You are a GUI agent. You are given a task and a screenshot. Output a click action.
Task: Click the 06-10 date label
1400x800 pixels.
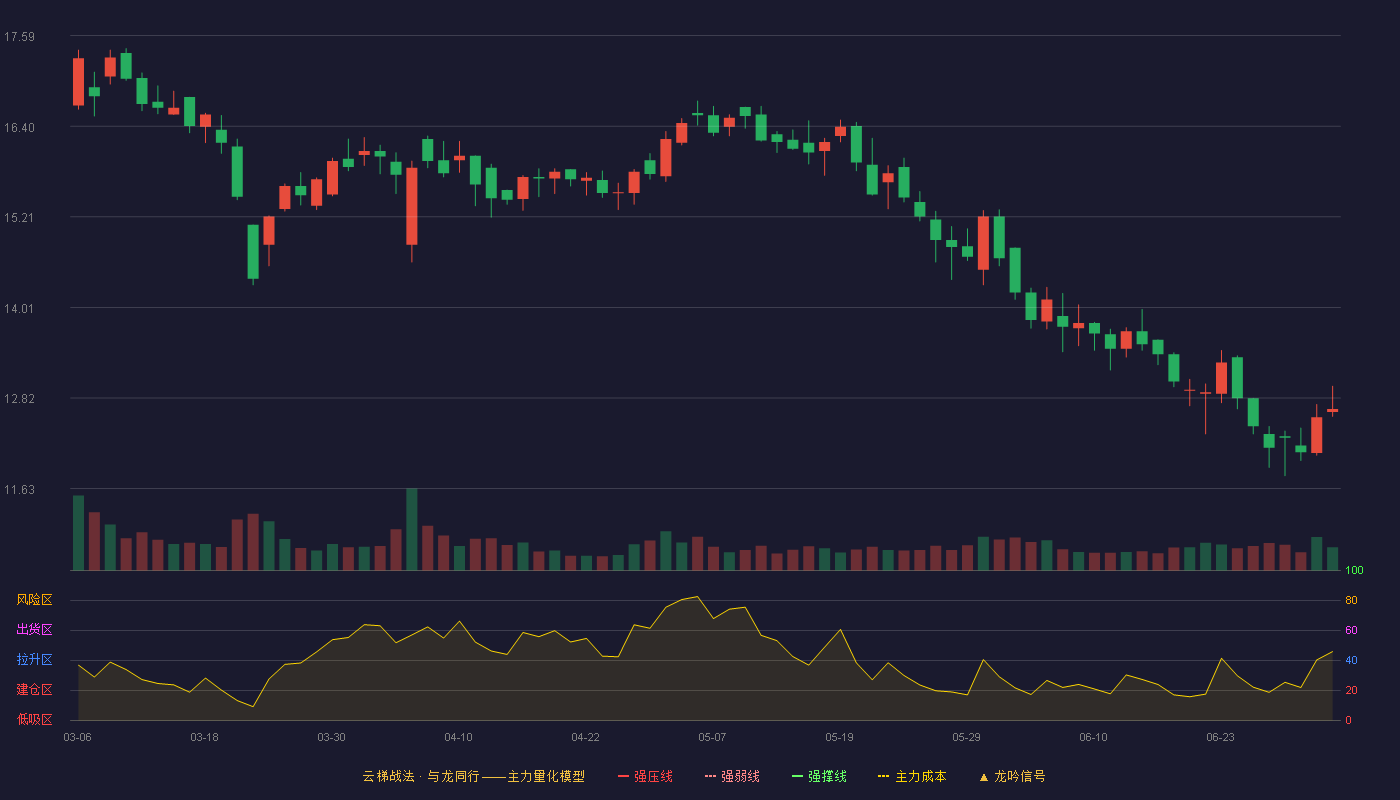click(x=1093, y=737)
